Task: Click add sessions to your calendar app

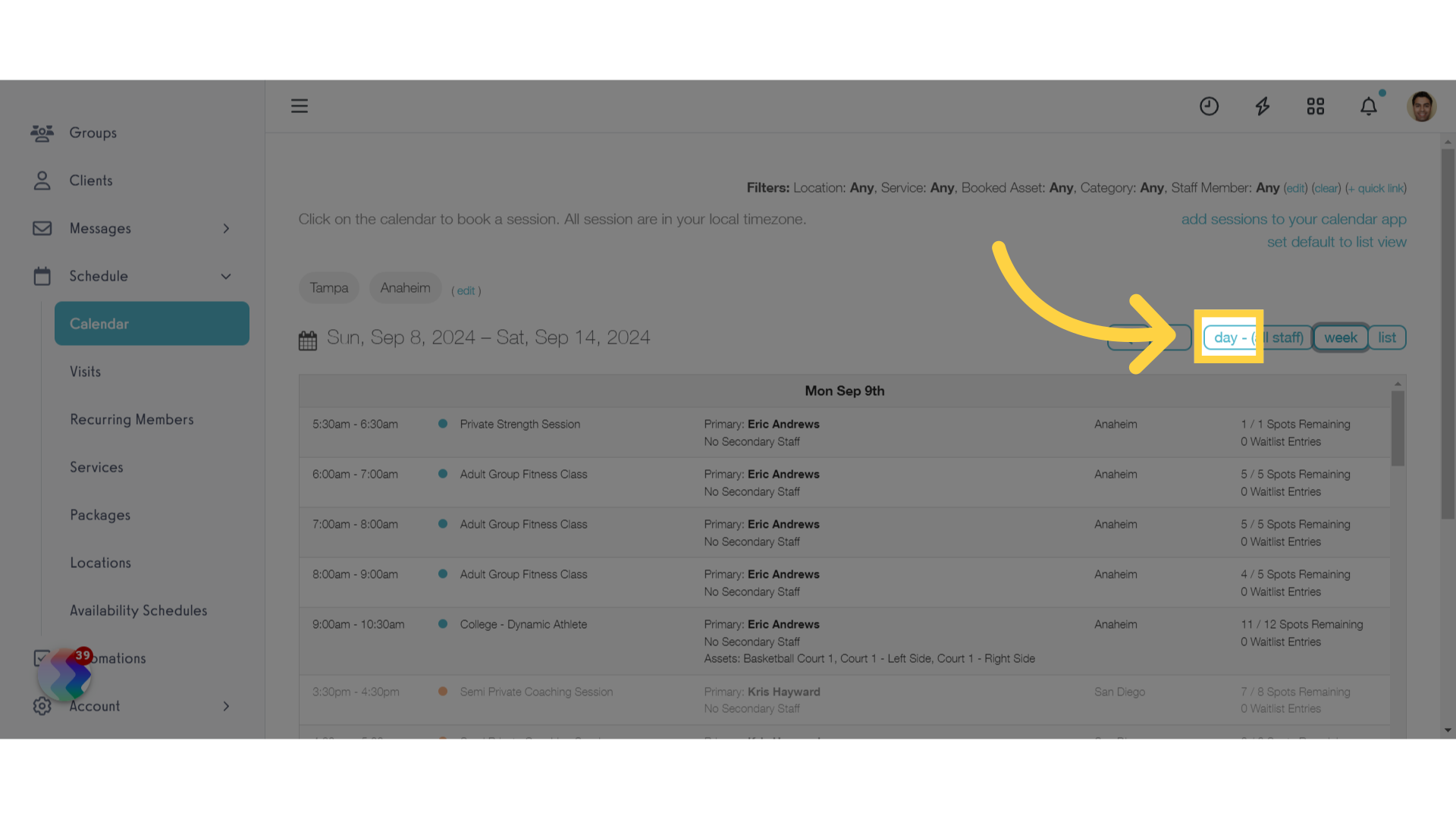Action: pos(1294,219)
